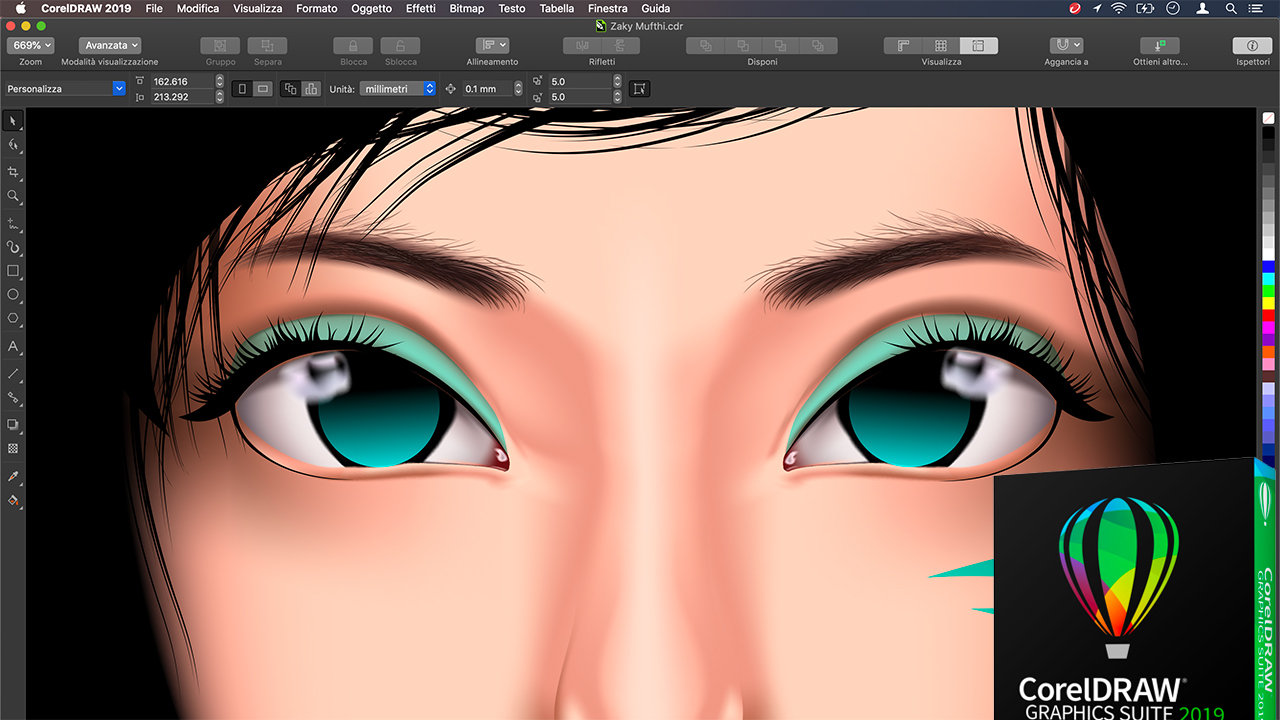Open the Oggetto menu

pos(371,8)
